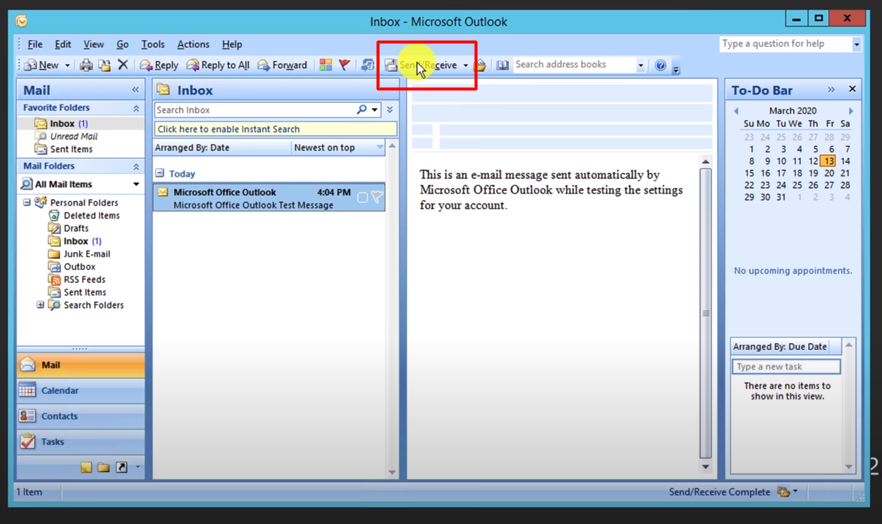
Task: Click the Mail navigation button
Action: click(80, 365)
